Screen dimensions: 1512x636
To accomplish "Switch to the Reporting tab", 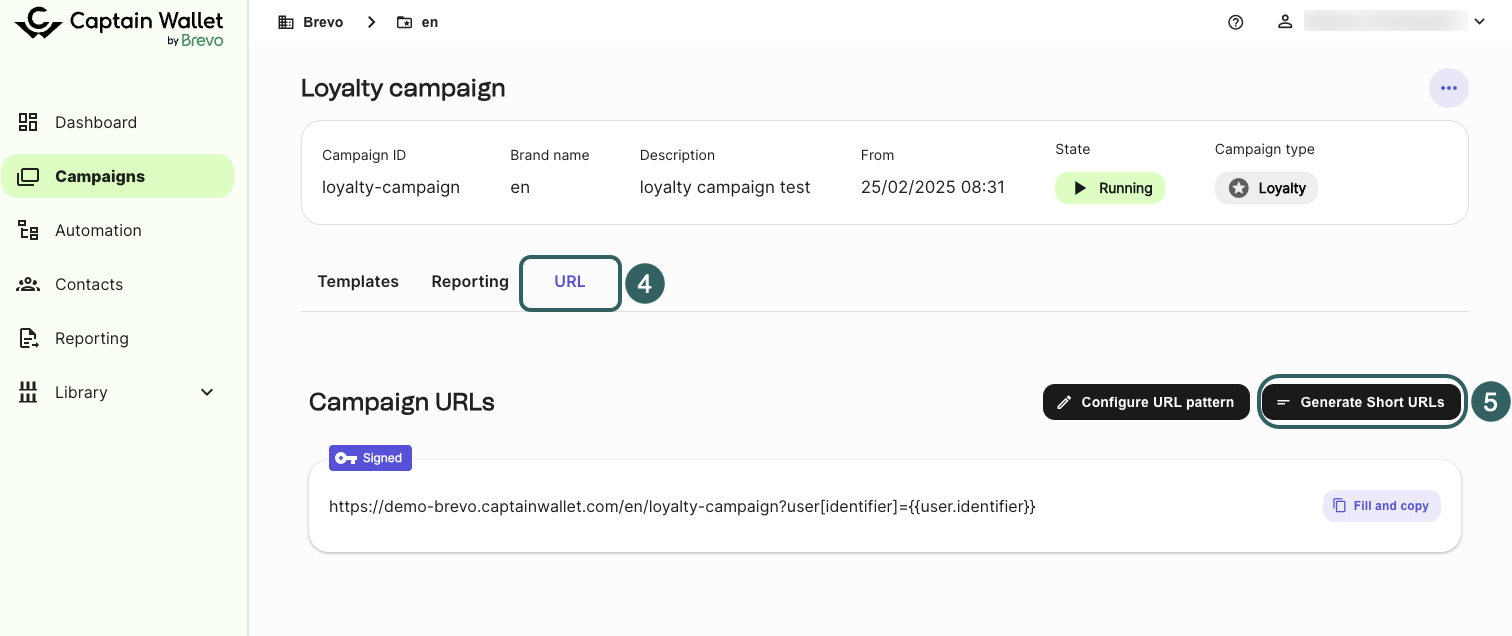I will click(470, 282).
